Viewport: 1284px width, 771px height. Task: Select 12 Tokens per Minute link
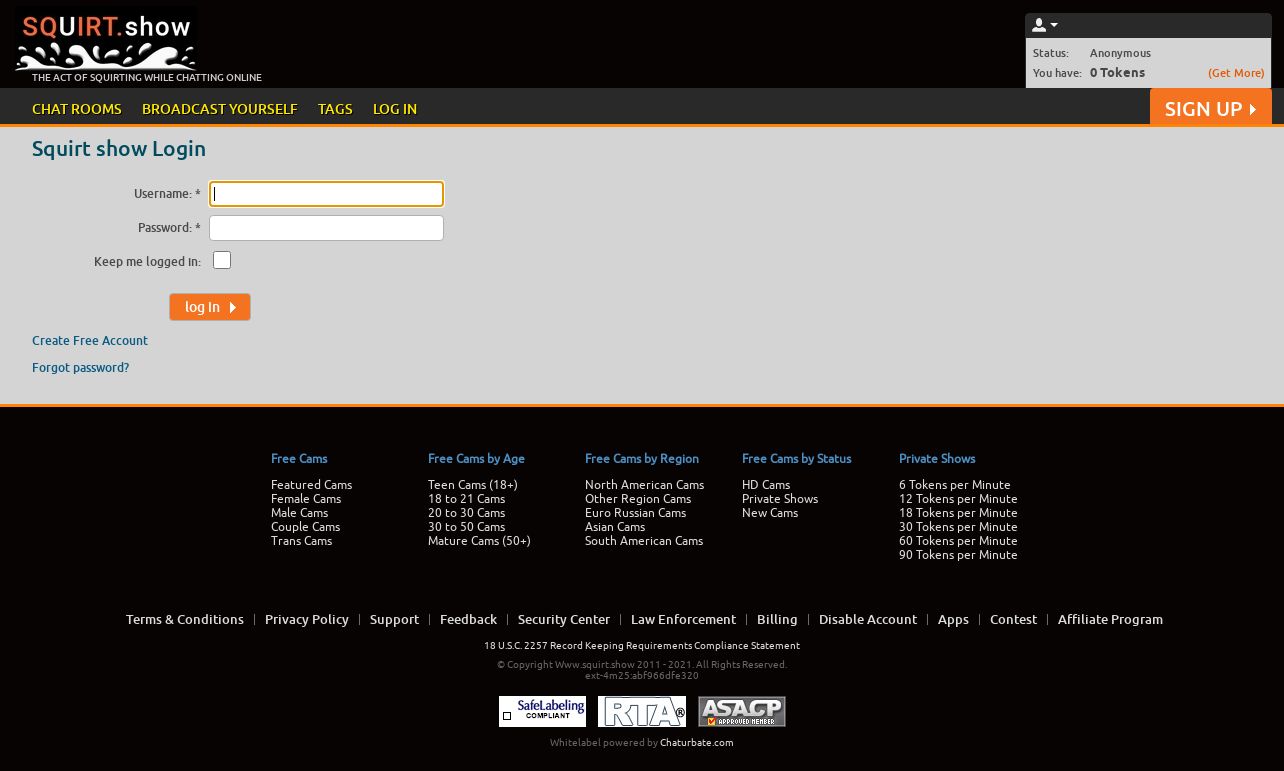pyautogui.click(x=958, y=498)
